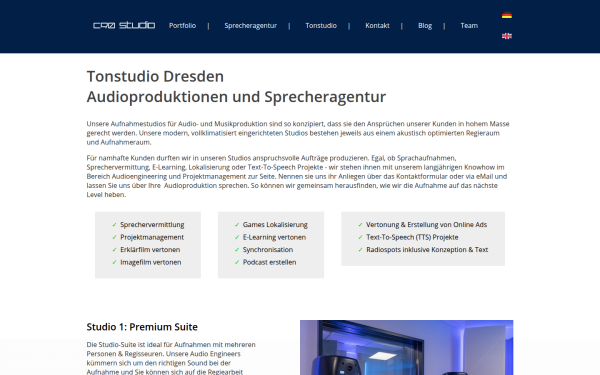Click the Sprechervermittlung list item
This screenshot has width=600, height=375.
click(x=152, y=225)
